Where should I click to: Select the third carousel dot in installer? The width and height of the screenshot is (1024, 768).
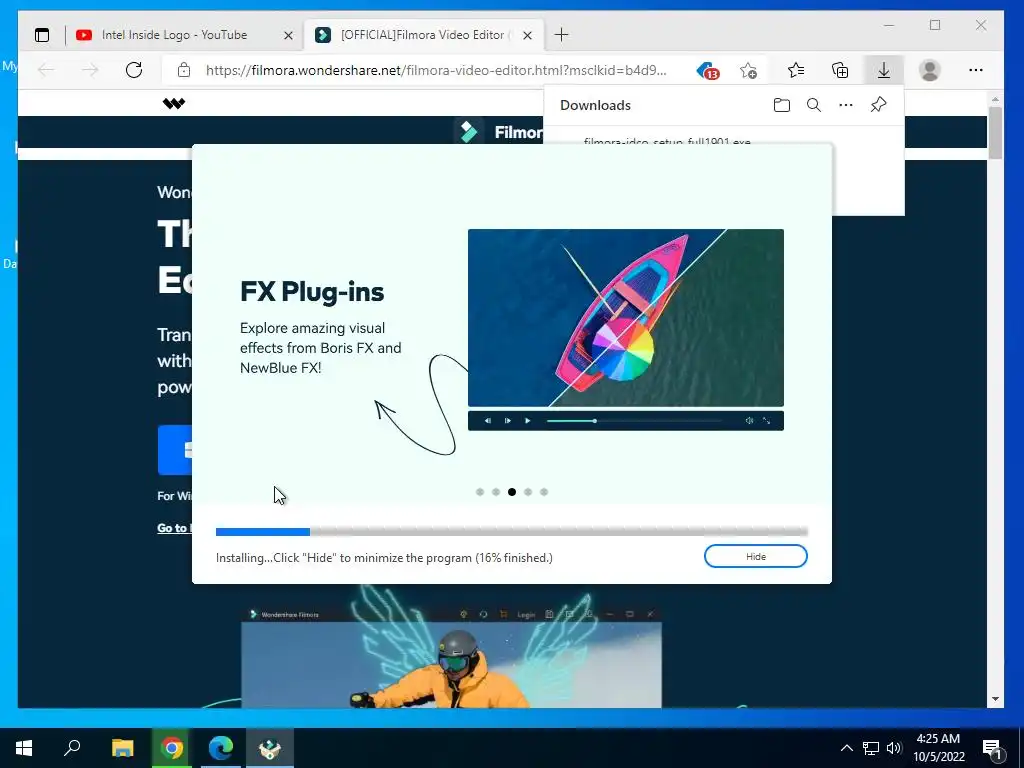(x=512, y=492)
